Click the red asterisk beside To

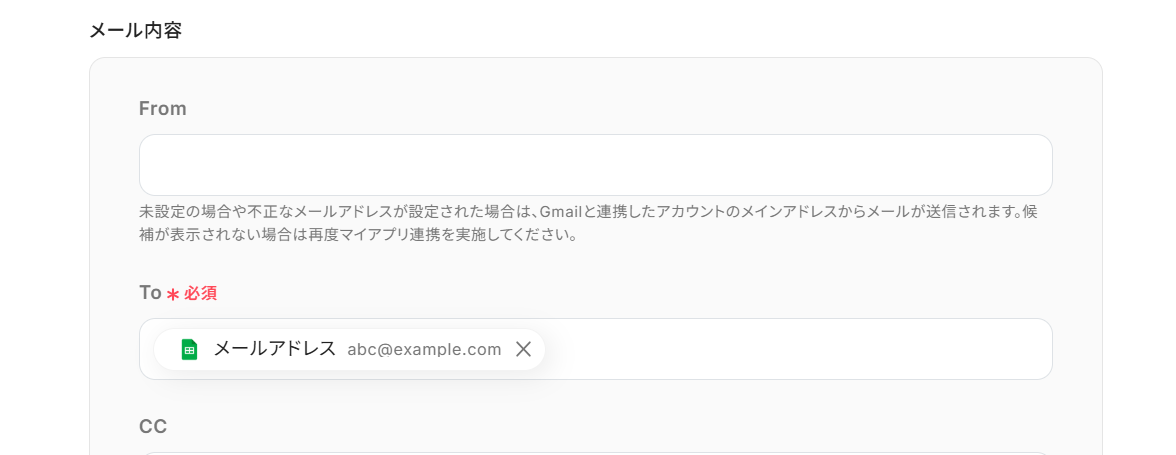[x=173, y=294]
